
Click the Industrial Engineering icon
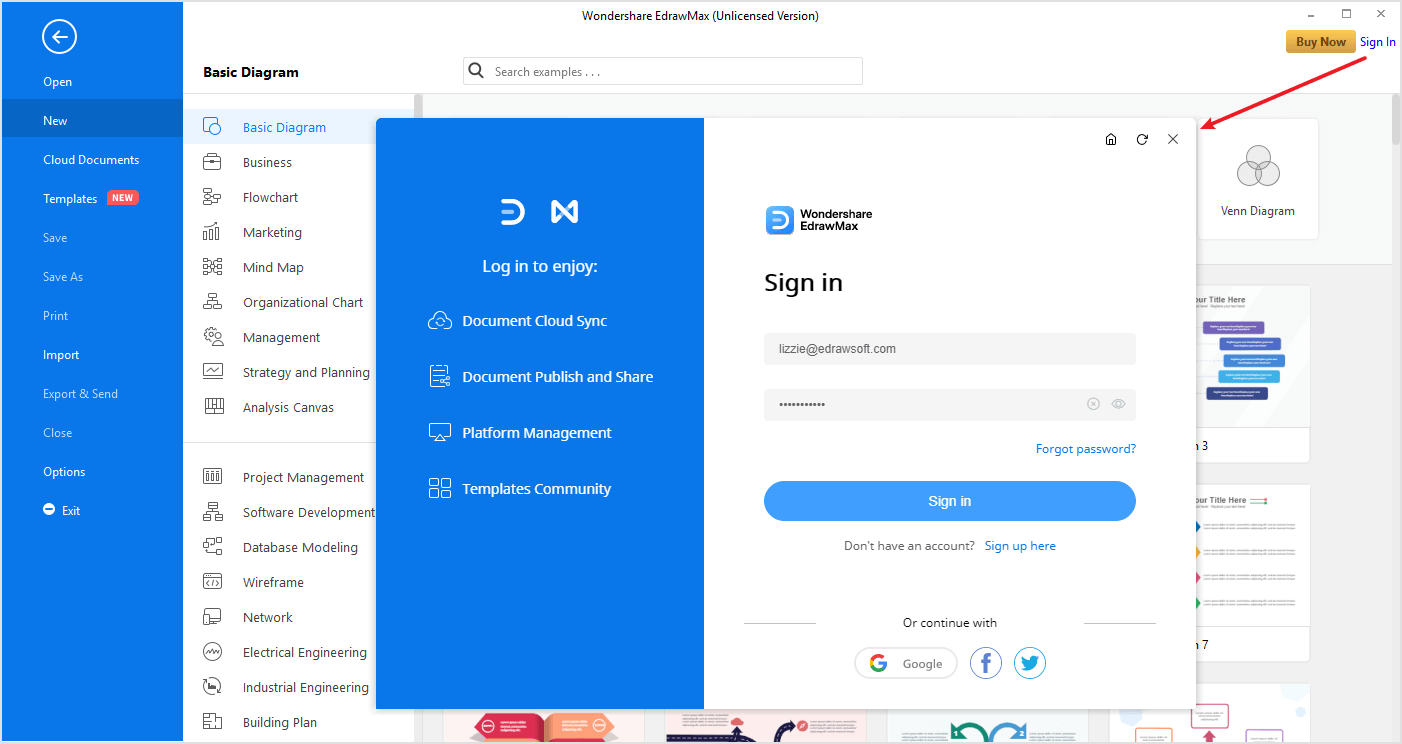tap(212, 687)
